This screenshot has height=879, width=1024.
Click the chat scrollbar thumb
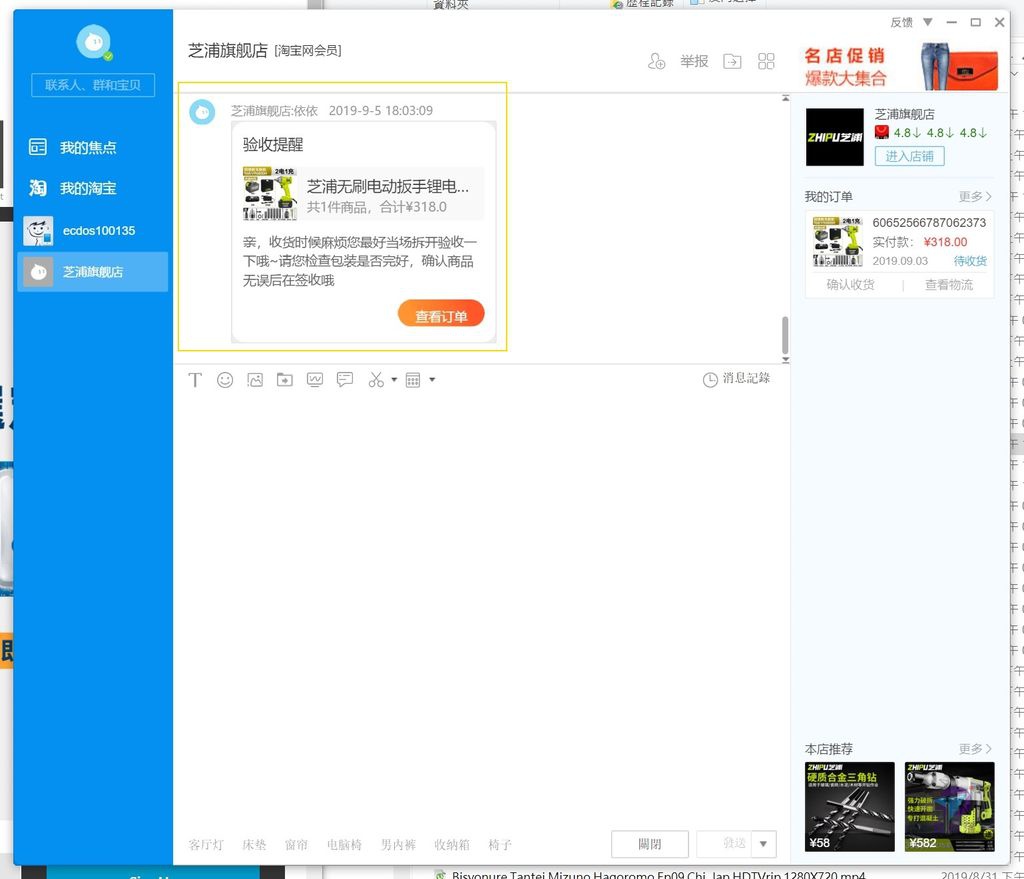[x=785, y=334]
